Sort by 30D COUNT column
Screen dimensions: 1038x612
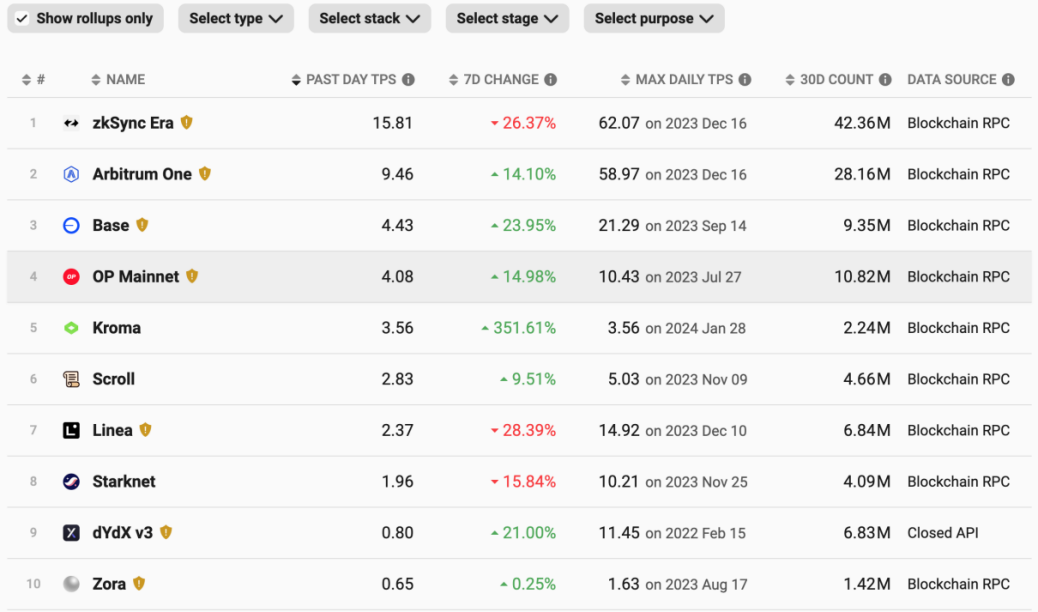pos(829,79)
